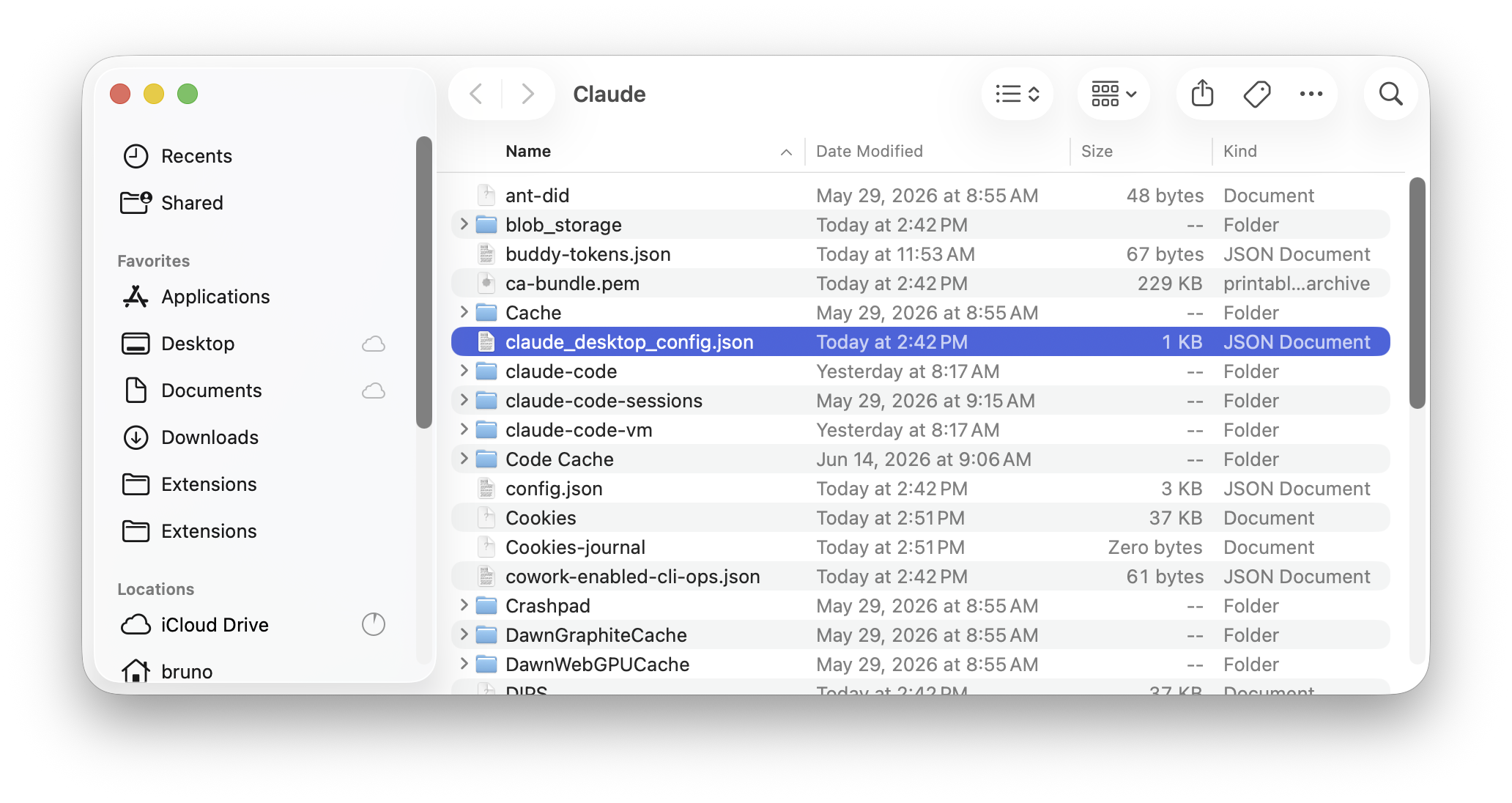The width and height of the screenshot is (1512, 803).
Task: Click the blob_storage folder icon
Action: pyautogui.click(x=486, y=224)
